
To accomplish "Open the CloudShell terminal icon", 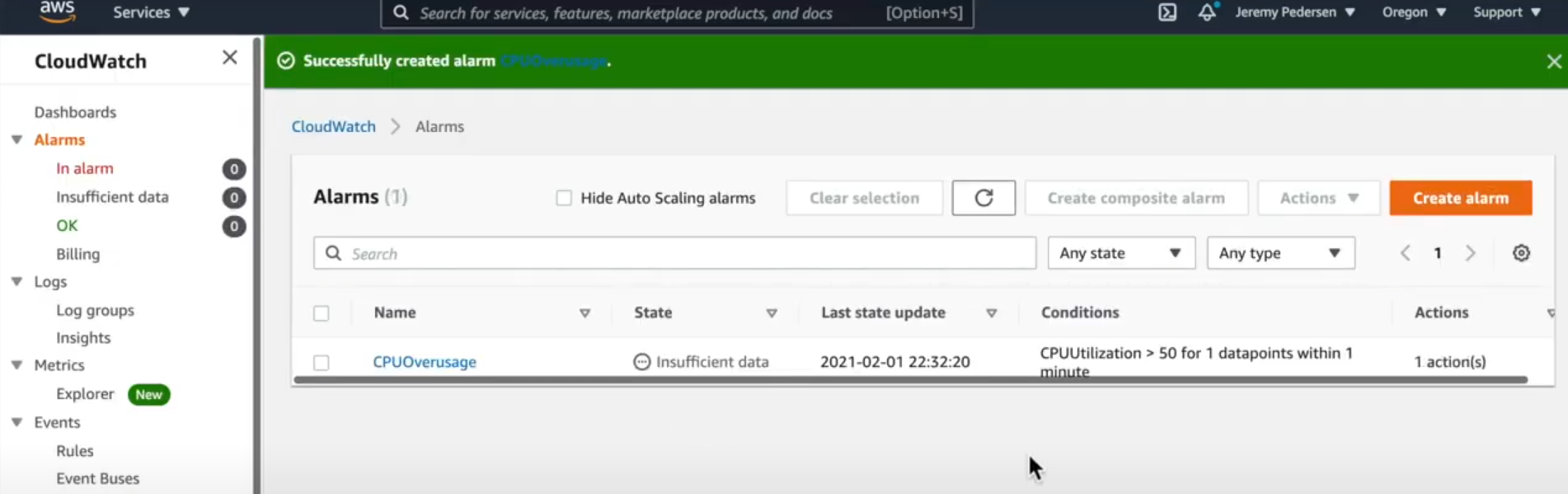I will (x=1167, y=12).
